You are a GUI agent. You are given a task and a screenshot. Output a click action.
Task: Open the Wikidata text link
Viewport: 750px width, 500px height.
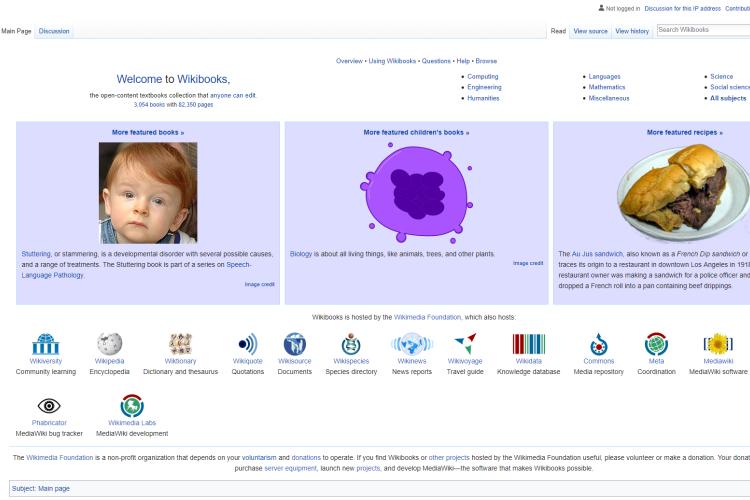529,361
